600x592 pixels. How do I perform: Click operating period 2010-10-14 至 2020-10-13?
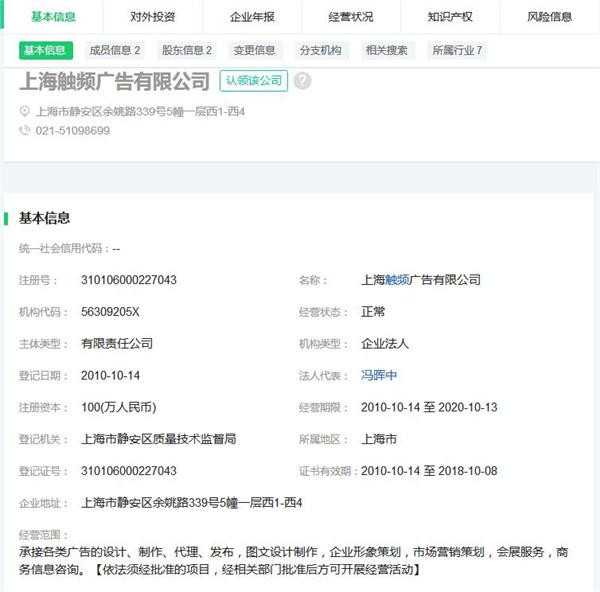[429, 407]
